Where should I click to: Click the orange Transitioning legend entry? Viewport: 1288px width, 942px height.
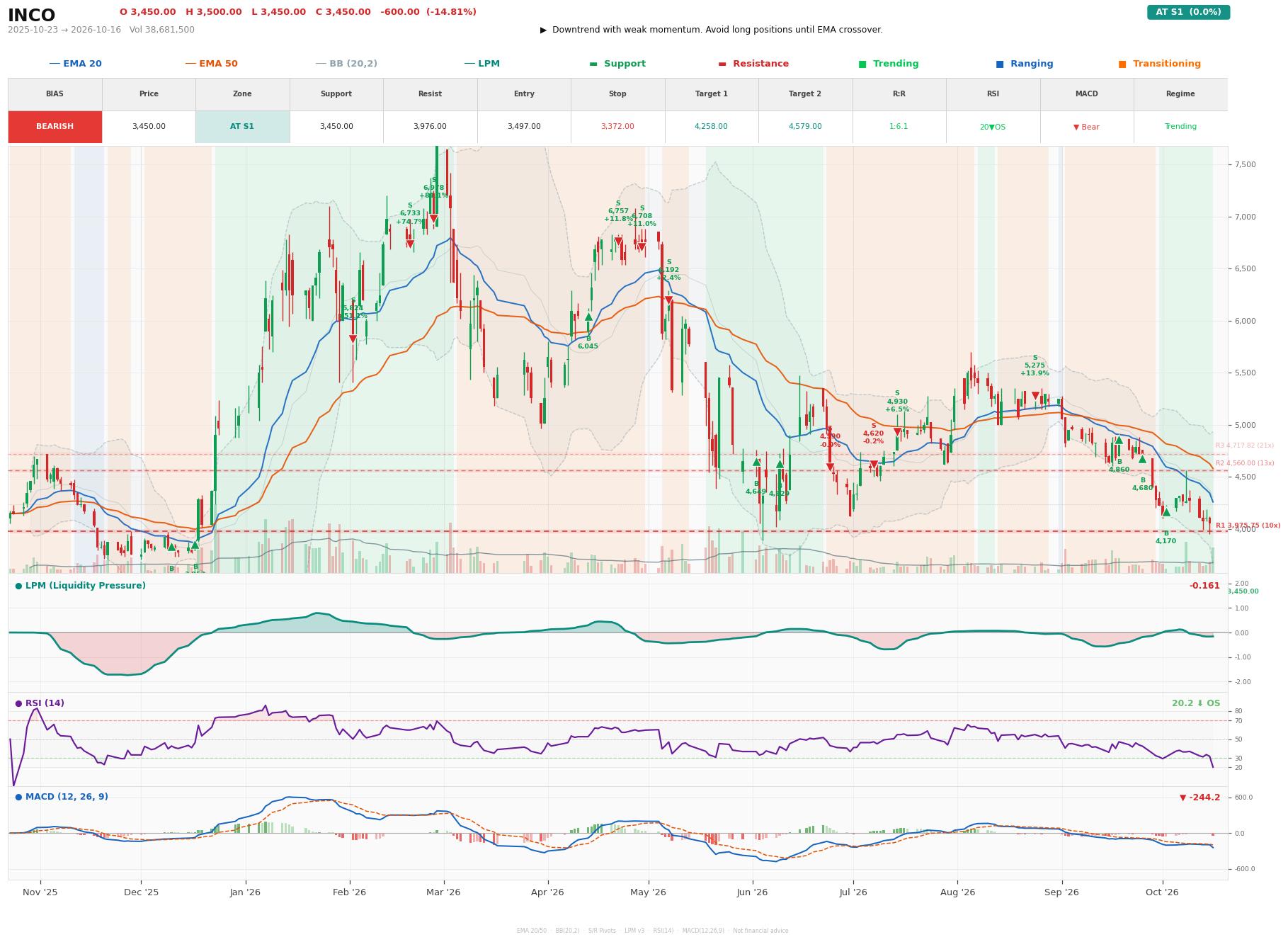pyautogui.click(x=1159, y=64)
